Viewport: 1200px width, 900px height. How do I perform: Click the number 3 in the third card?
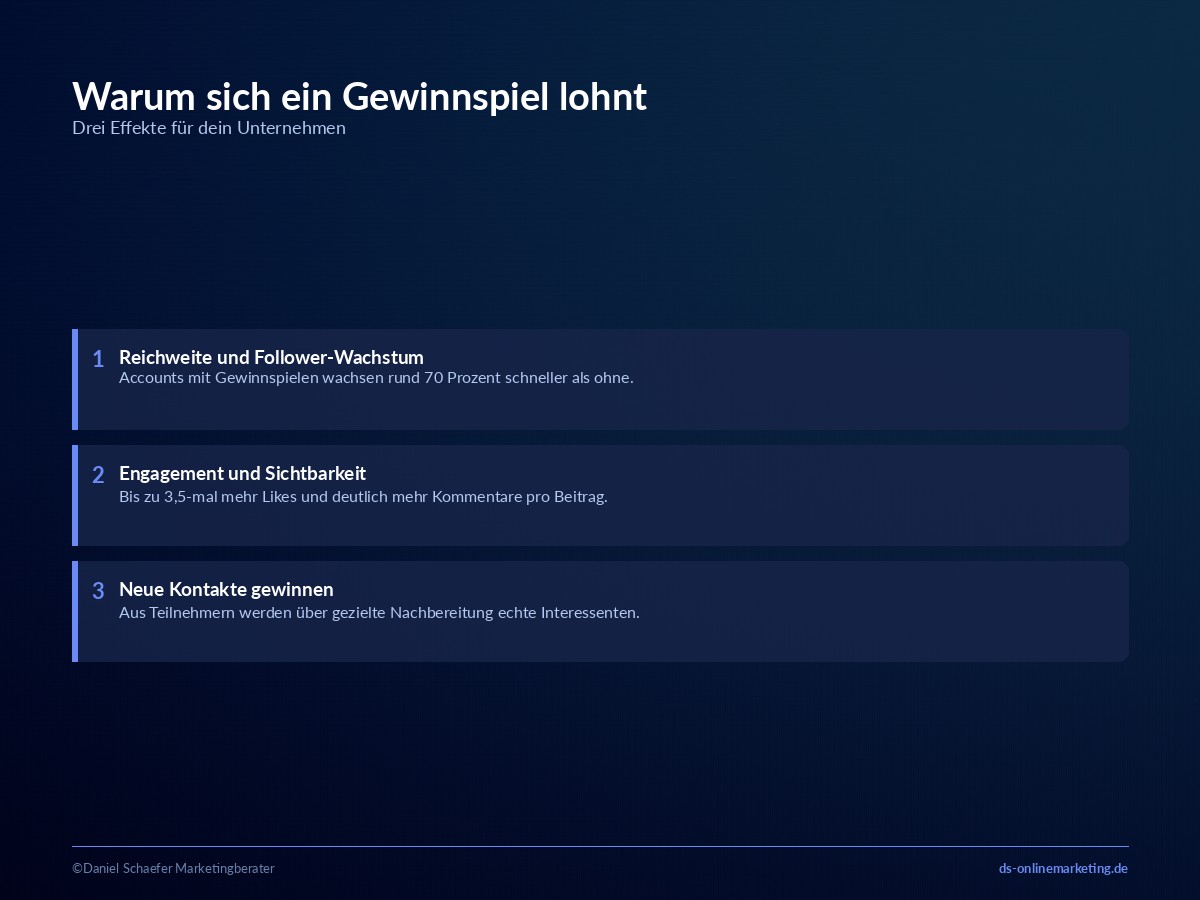coord(98,591)
